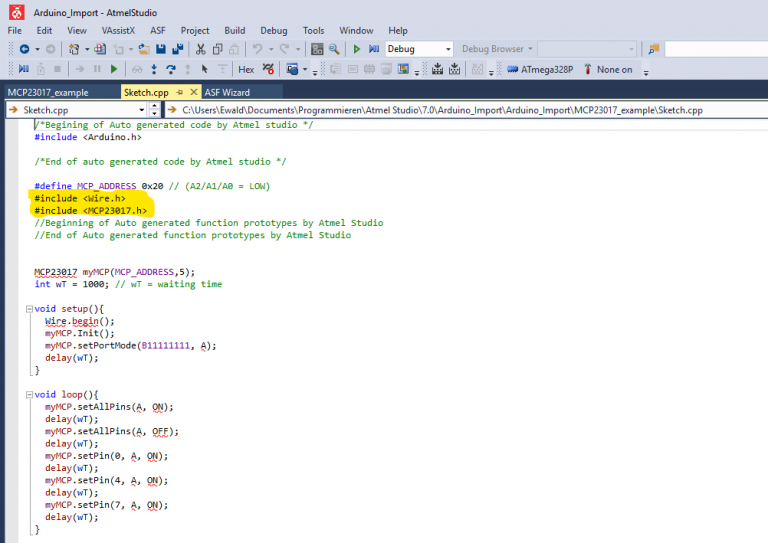This screenshot has width=768, height=543.
Task: Collapse the setup() function block
Action: point(27,309)
